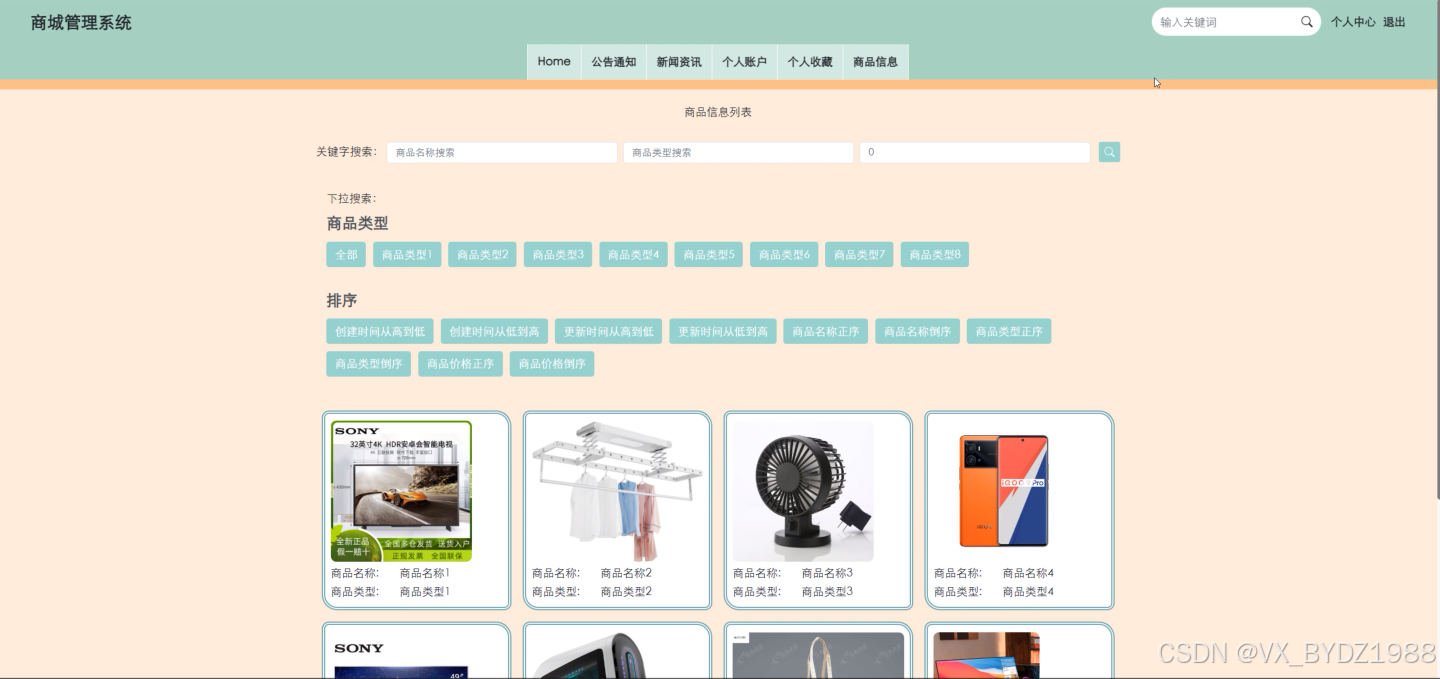Open second-row laptop product thumbnail
The width and height of the screenshot is (1440, 679).
pos(987,655)
